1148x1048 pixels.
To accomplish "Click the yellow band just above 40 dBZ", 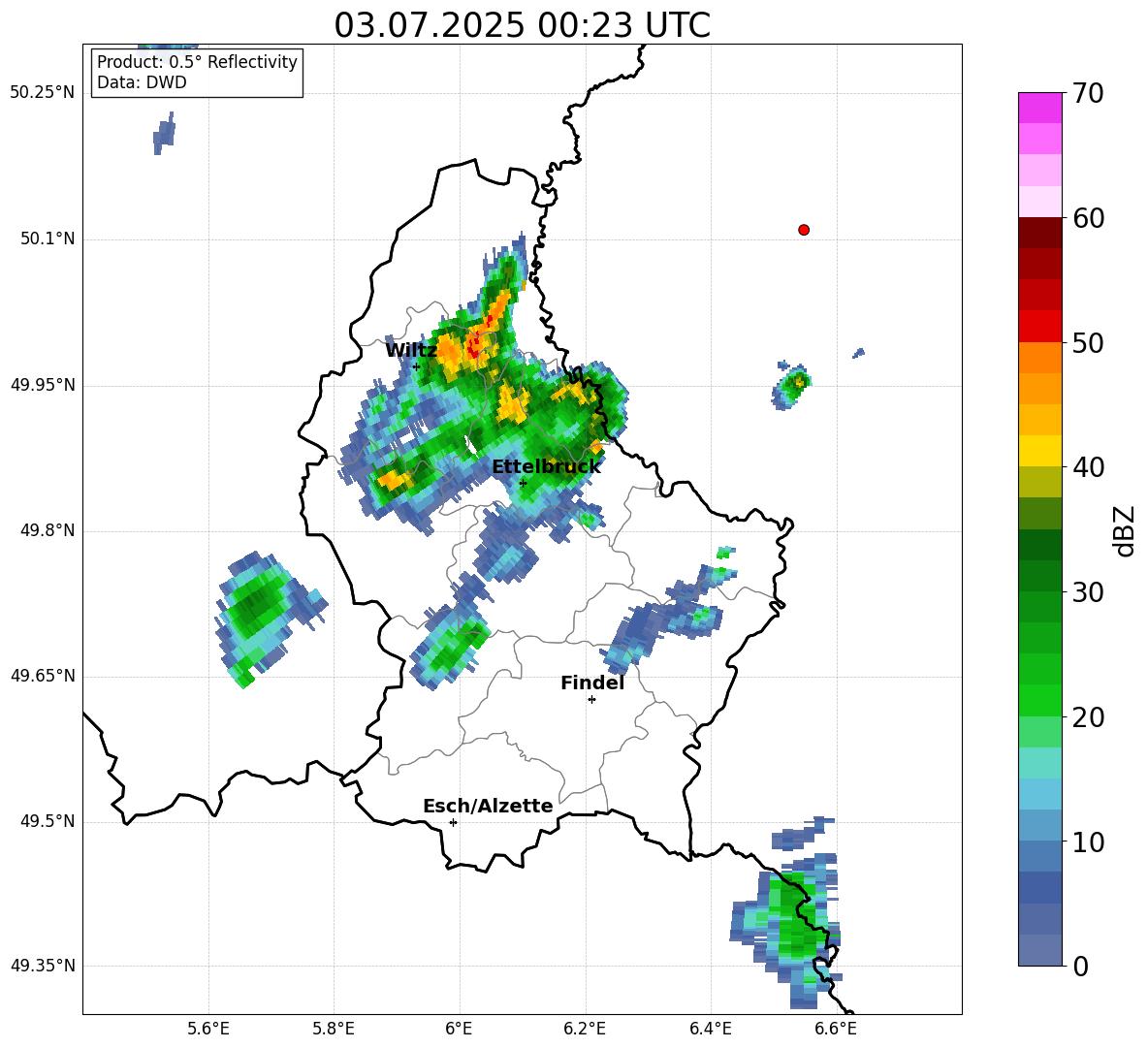I will [1039, 451].
